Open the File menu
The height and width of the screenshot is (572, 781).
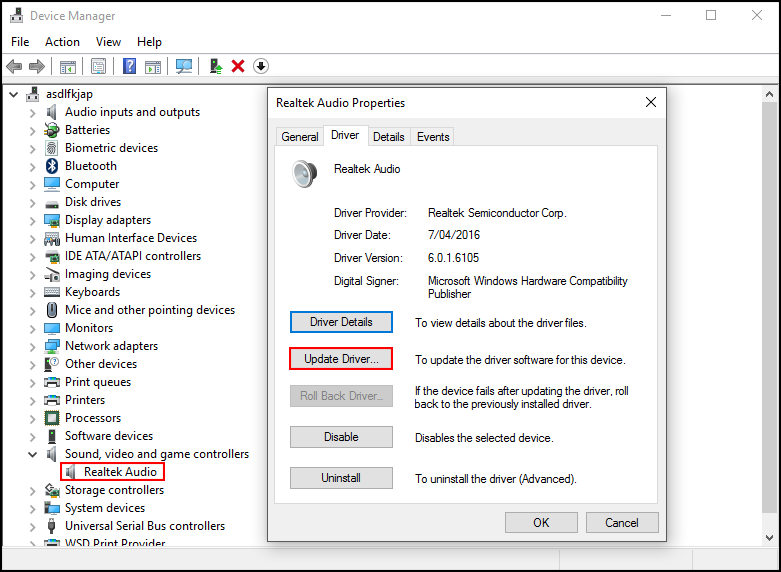20,42
